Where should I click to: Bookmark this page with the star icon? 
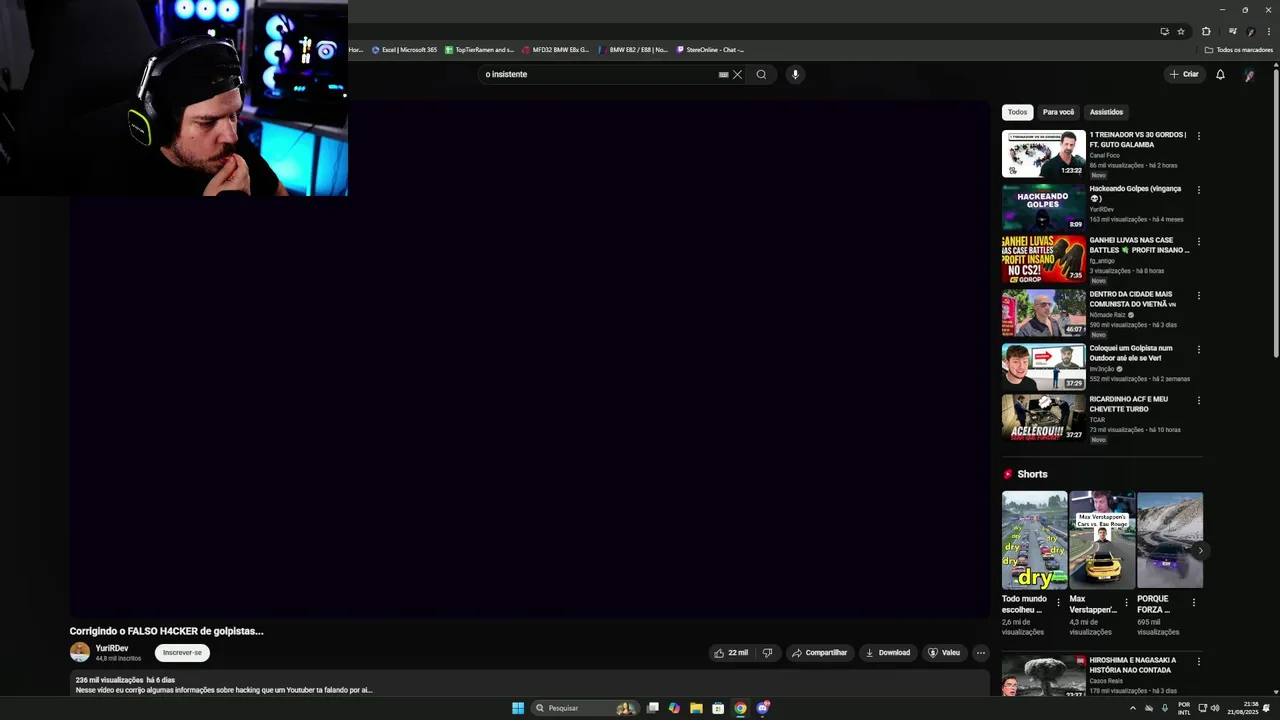pyautogui.click(x=1181, y=31)
